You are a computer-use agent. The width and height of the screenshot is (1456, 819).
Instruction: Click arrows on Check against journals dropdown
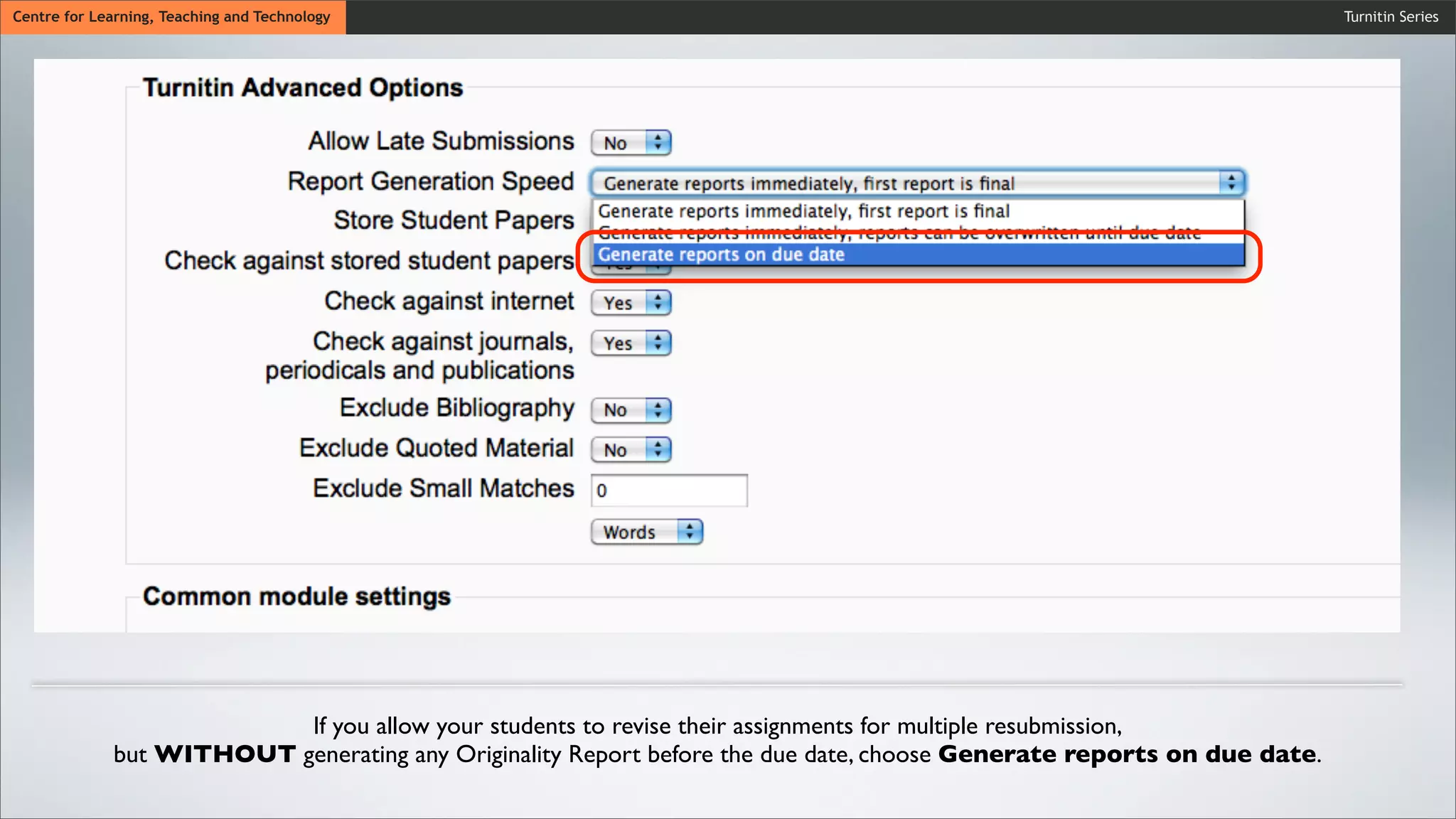[658, 343]
